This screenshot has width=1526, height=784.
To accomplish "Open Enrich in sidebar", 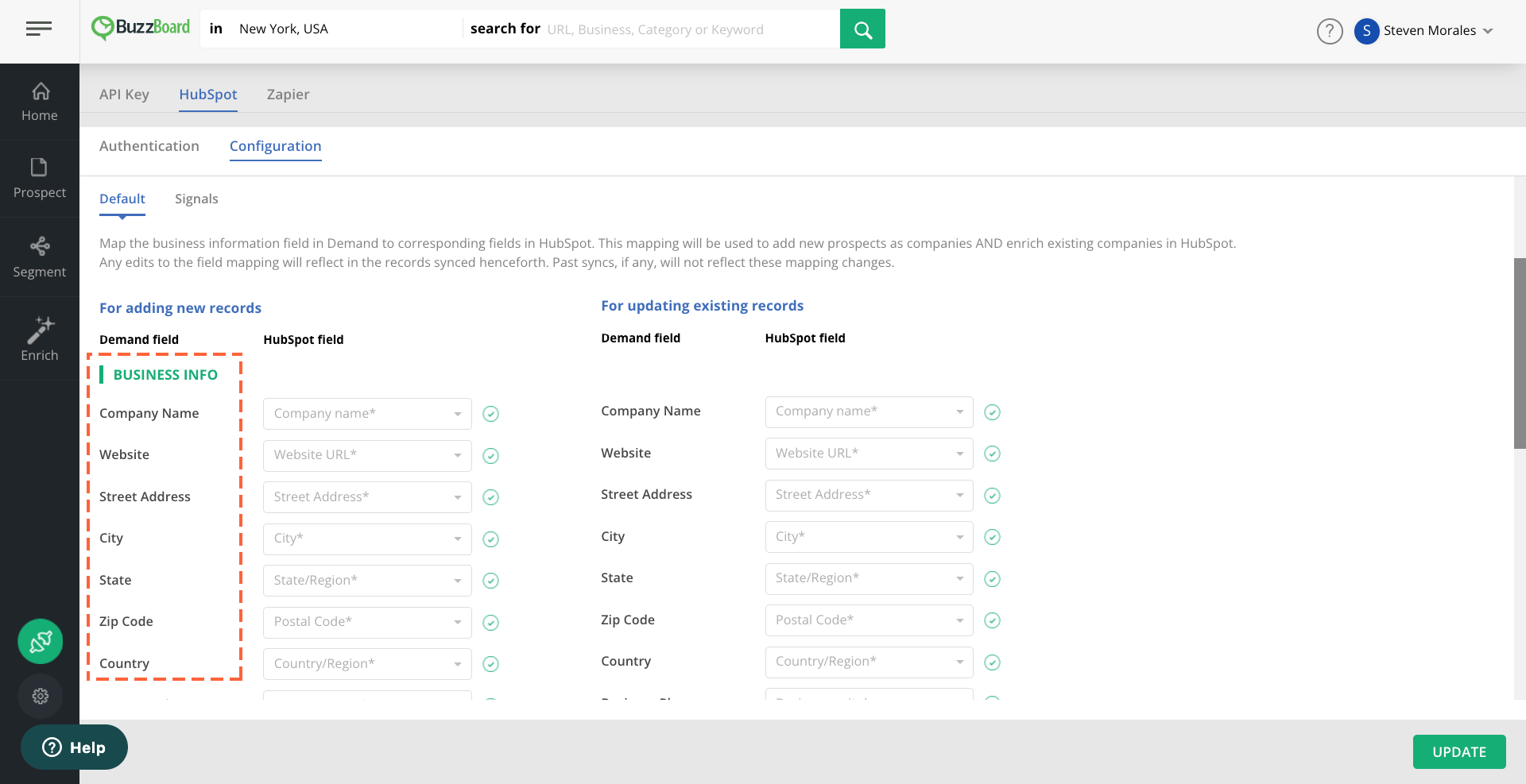I will coord(40,339).
